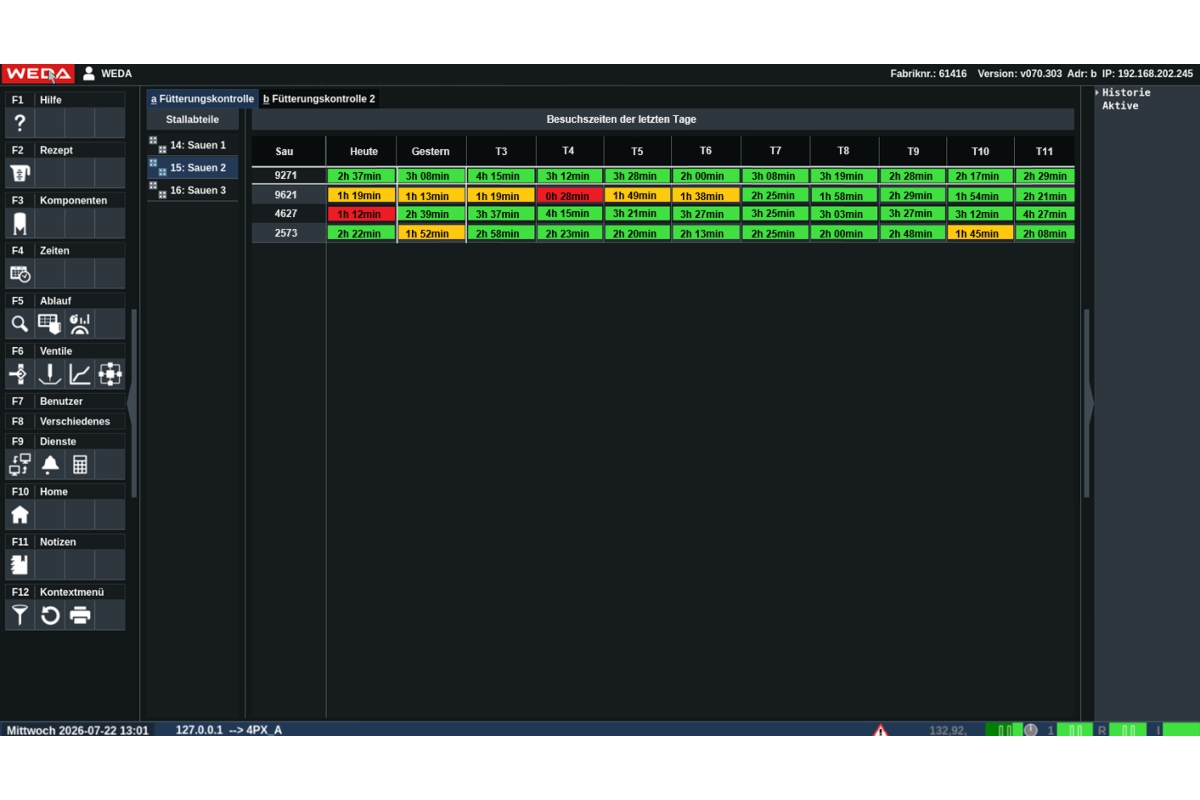Open the Dienste alarm bell icon
The height and width of the screenshot is (800, 1200).
click(49, 464)
